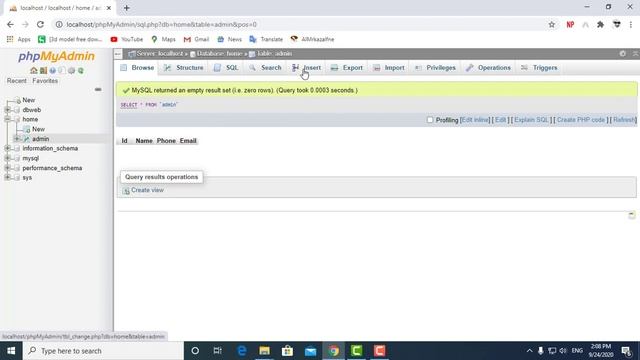Click the log out icon beside Home
This screenshot has width=640, height=360.
pyautogui.click(x=43, y=71)
